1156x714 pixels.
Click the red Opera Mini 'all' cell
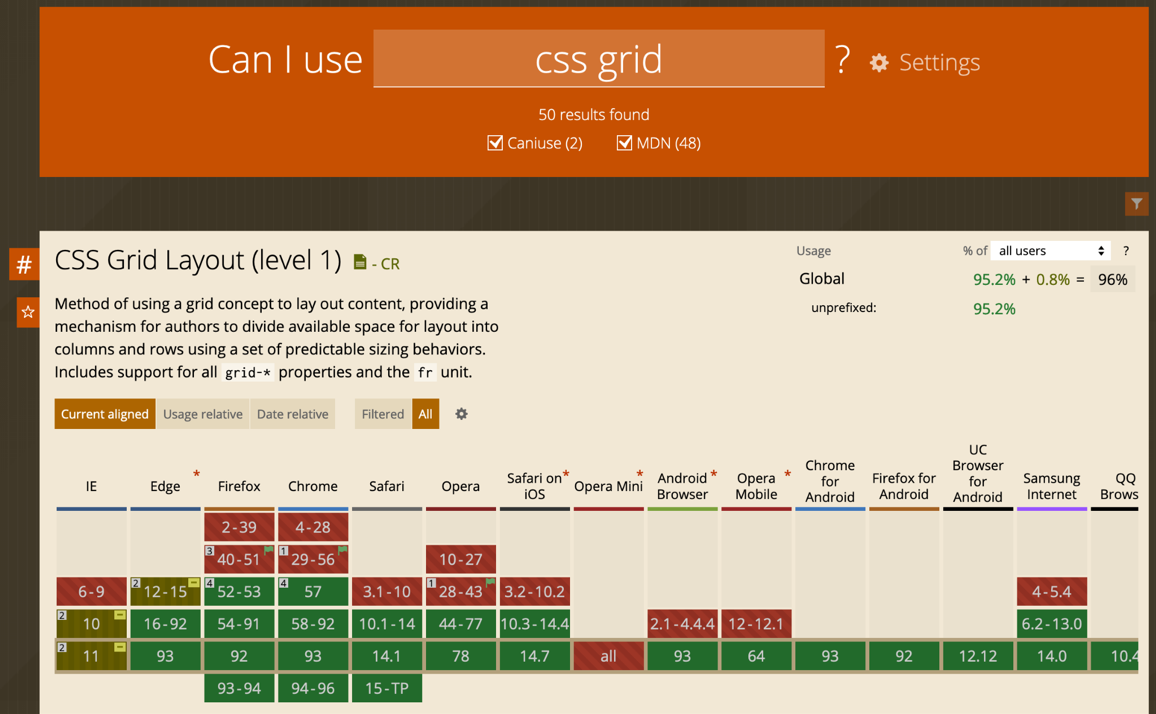(x=608, y=656)
